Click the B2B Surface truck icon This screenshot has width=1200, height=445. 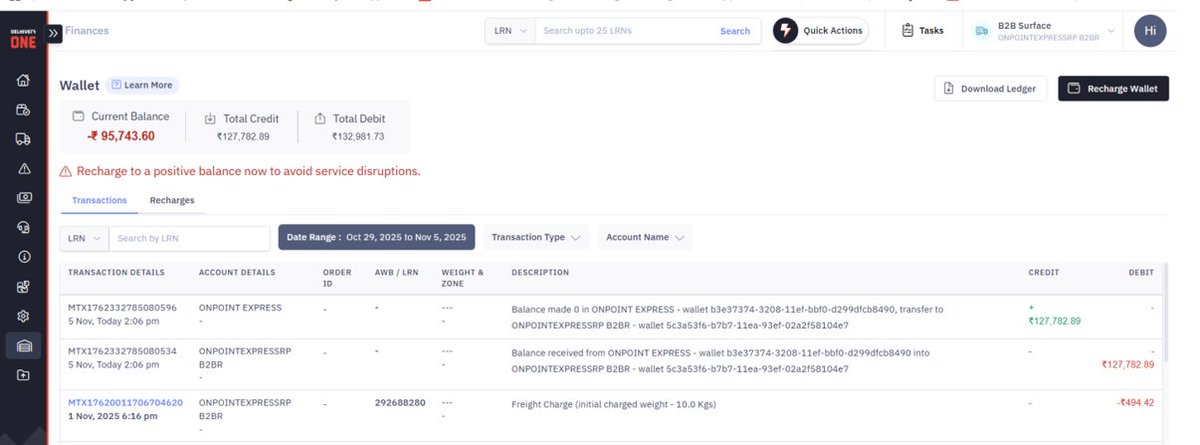click(984, 31)
